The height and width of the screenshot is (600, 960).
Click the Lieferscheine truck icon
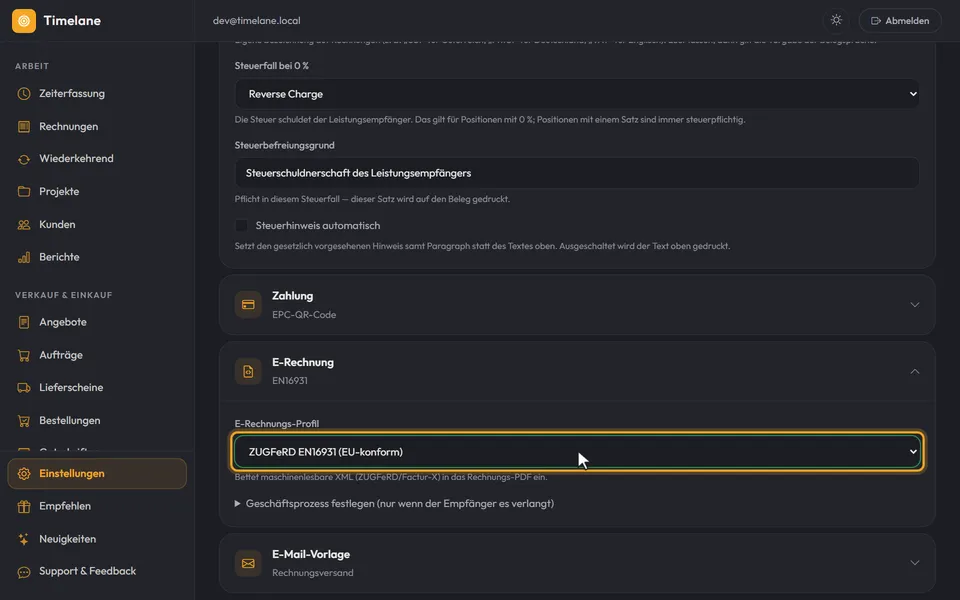pos(24,388)
